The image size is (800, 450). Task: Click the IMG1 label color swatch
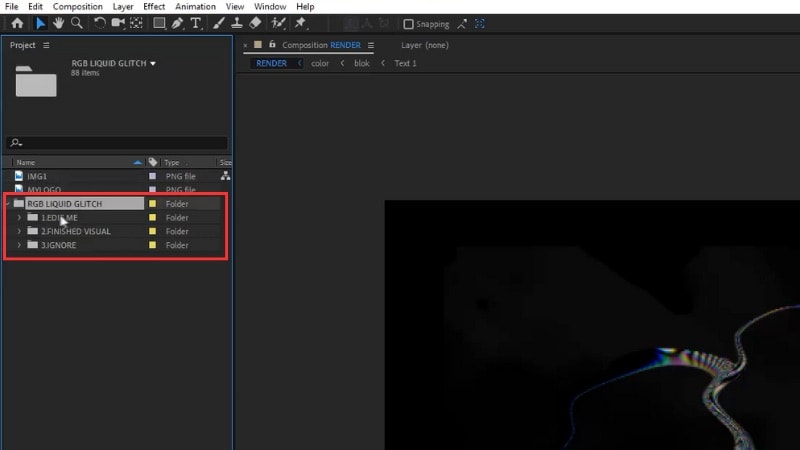click(153, 176)
